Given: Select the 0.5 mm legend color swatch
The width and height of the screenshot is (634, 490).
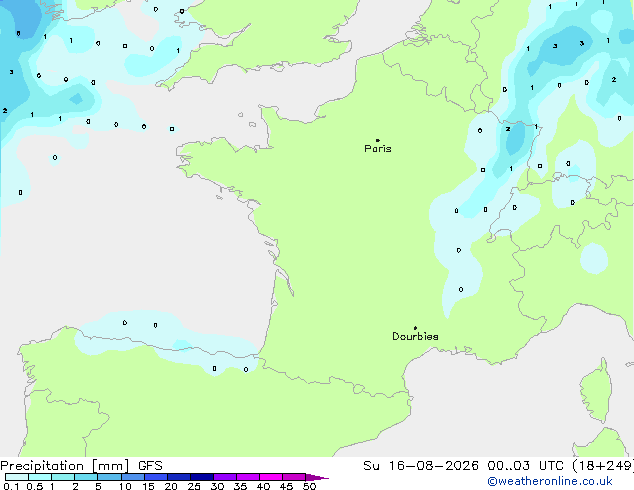Looking at the screenshot, I should click(40, 477).
